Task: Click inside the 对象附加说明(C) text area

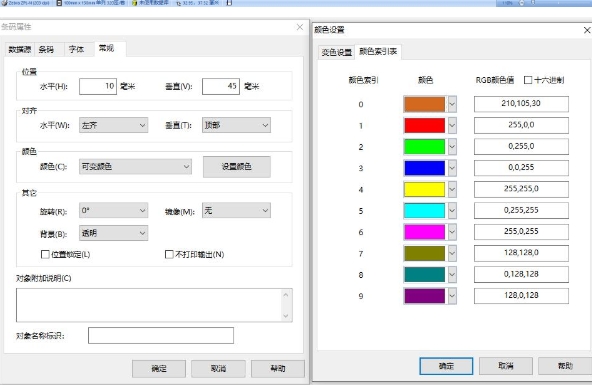Action: [149, 305]
